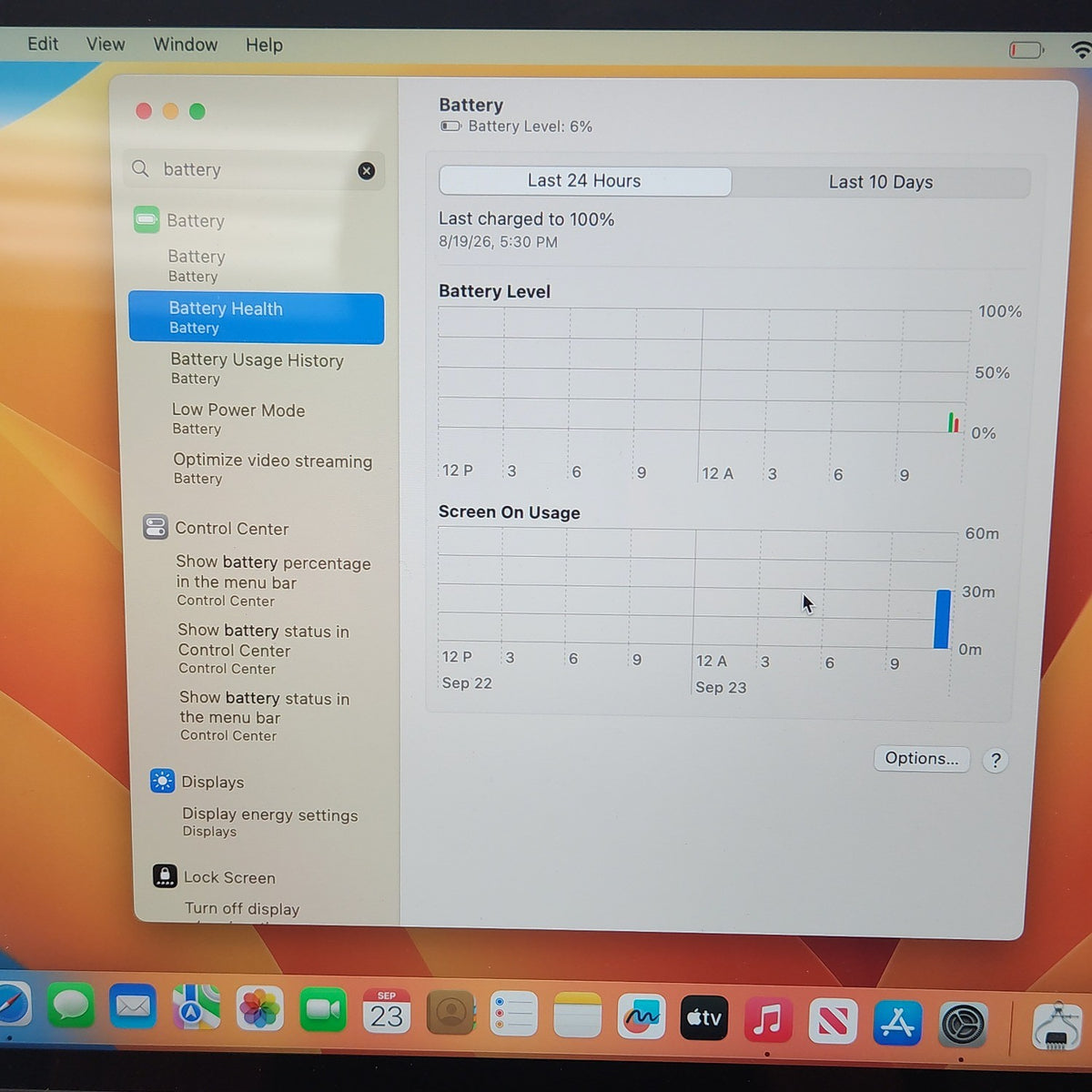Launch Reminders from the Dock
This screenshot has height=1092, width=1092.
(513, 1013)
